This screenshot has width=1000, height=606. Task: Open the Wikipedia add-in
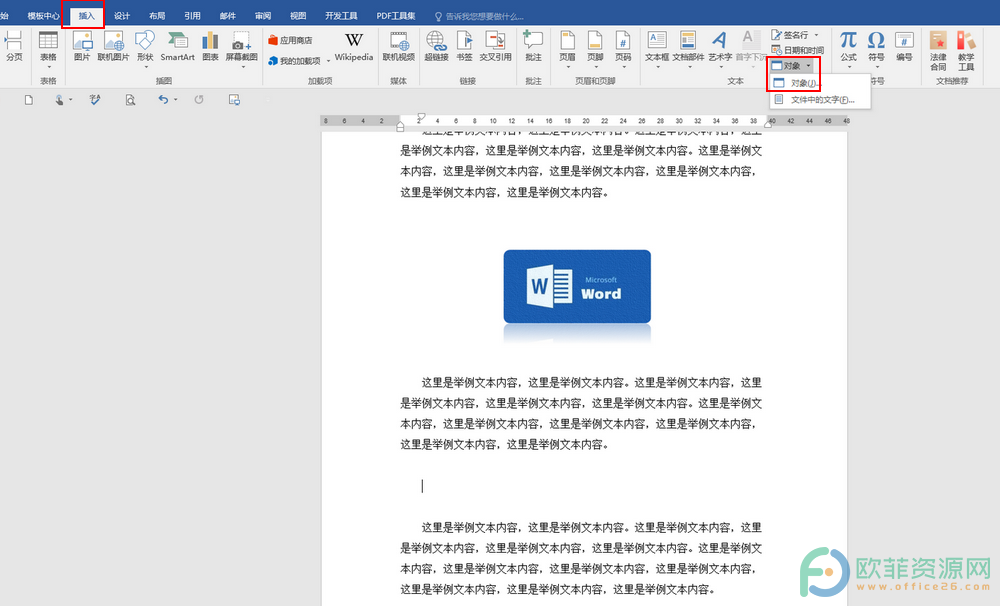tap(354, 46)
